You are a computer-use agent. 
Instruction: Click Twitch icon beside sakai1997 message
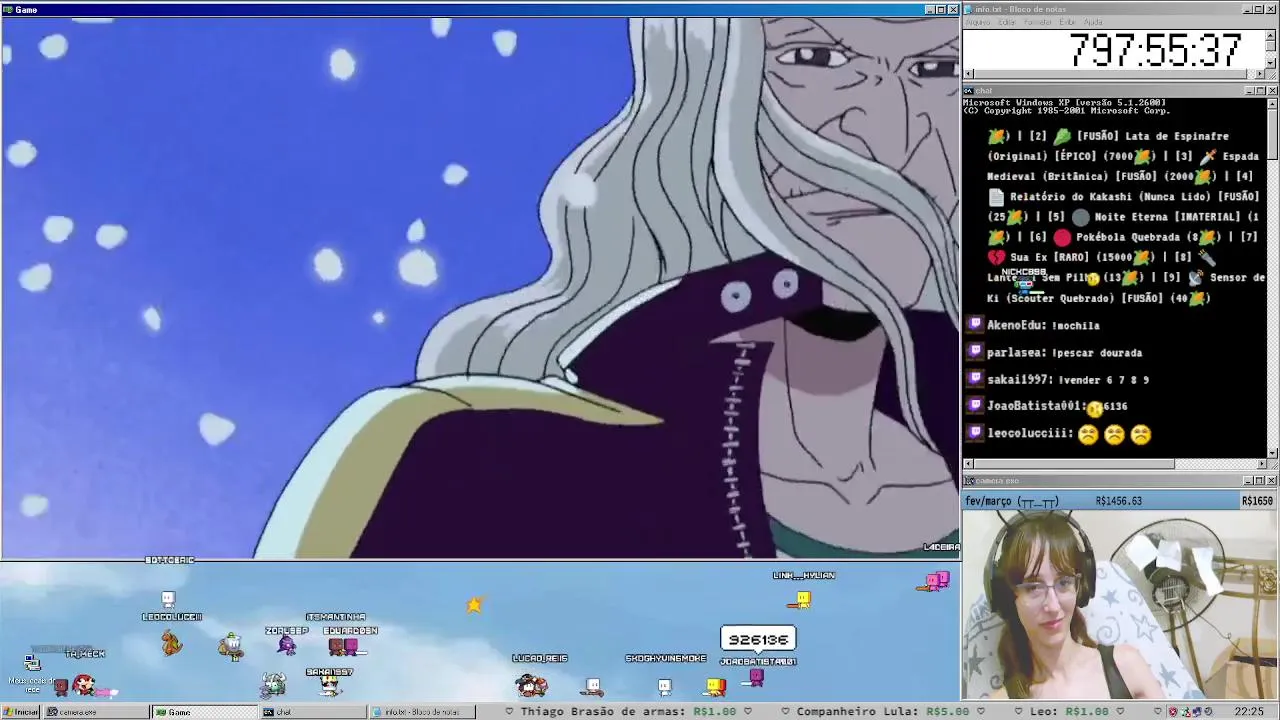(976, 379)
